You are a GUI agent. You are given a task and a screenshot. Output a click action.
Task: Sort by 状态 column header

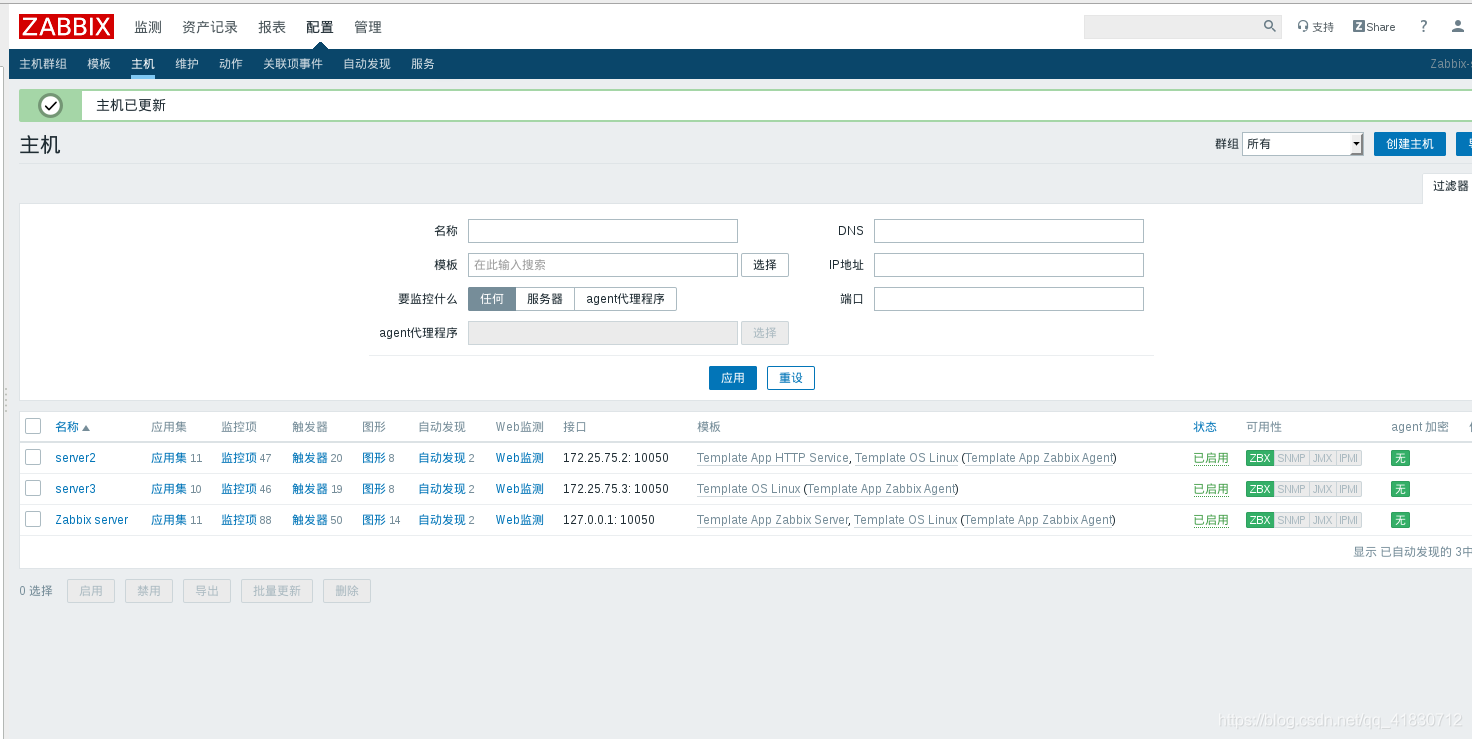click(x=1205, y=427)
